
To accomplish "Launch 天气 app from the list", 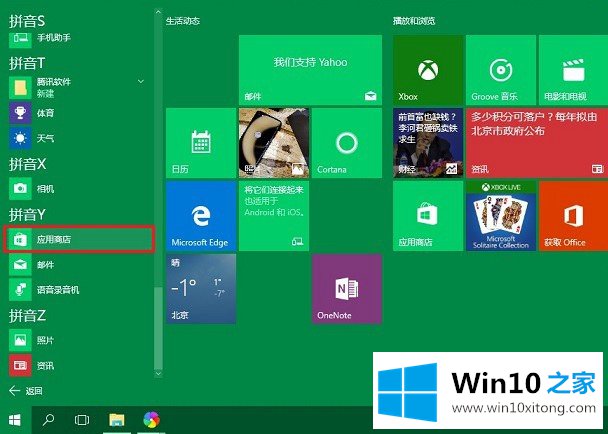I will coord(78,138).
